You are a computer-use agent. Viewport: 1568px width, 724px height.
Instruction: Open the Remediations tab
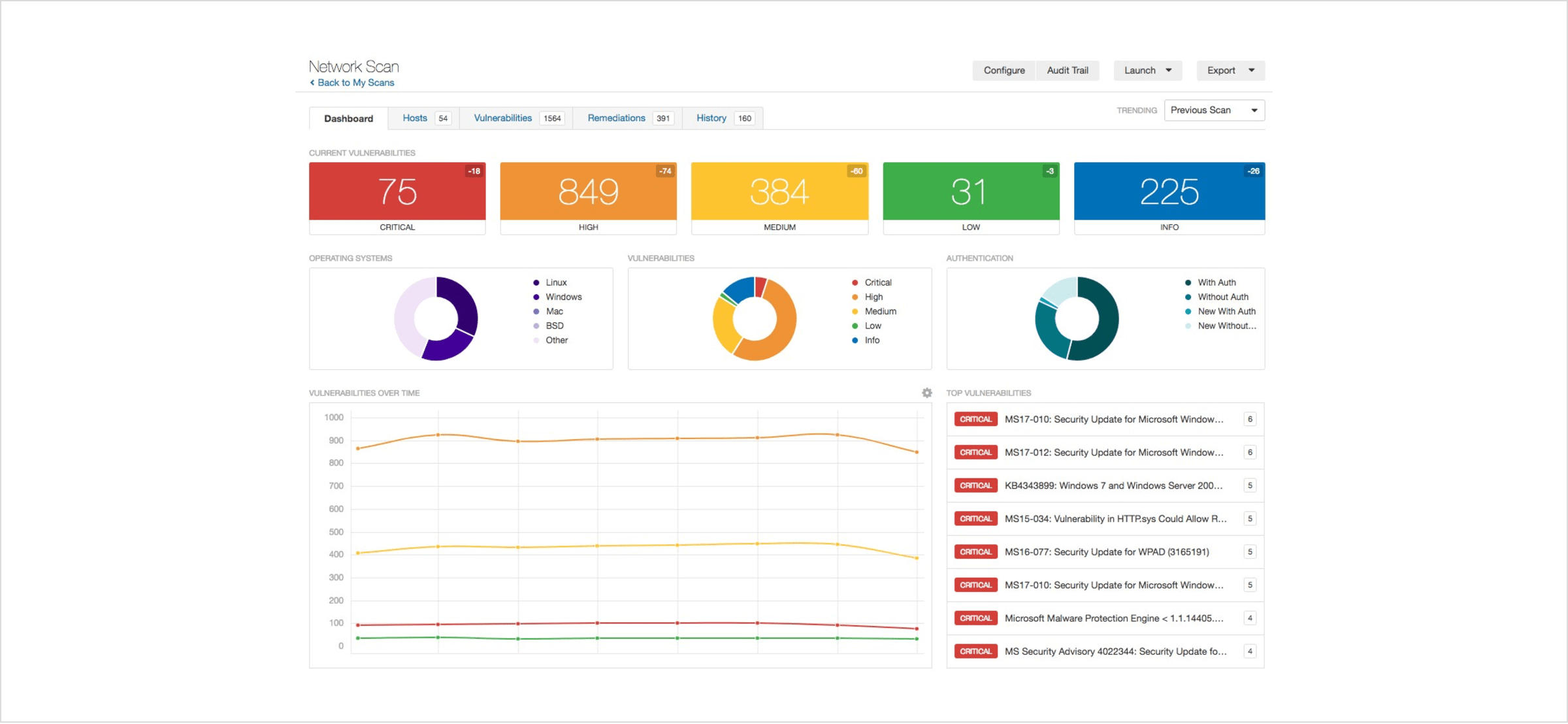616,118
